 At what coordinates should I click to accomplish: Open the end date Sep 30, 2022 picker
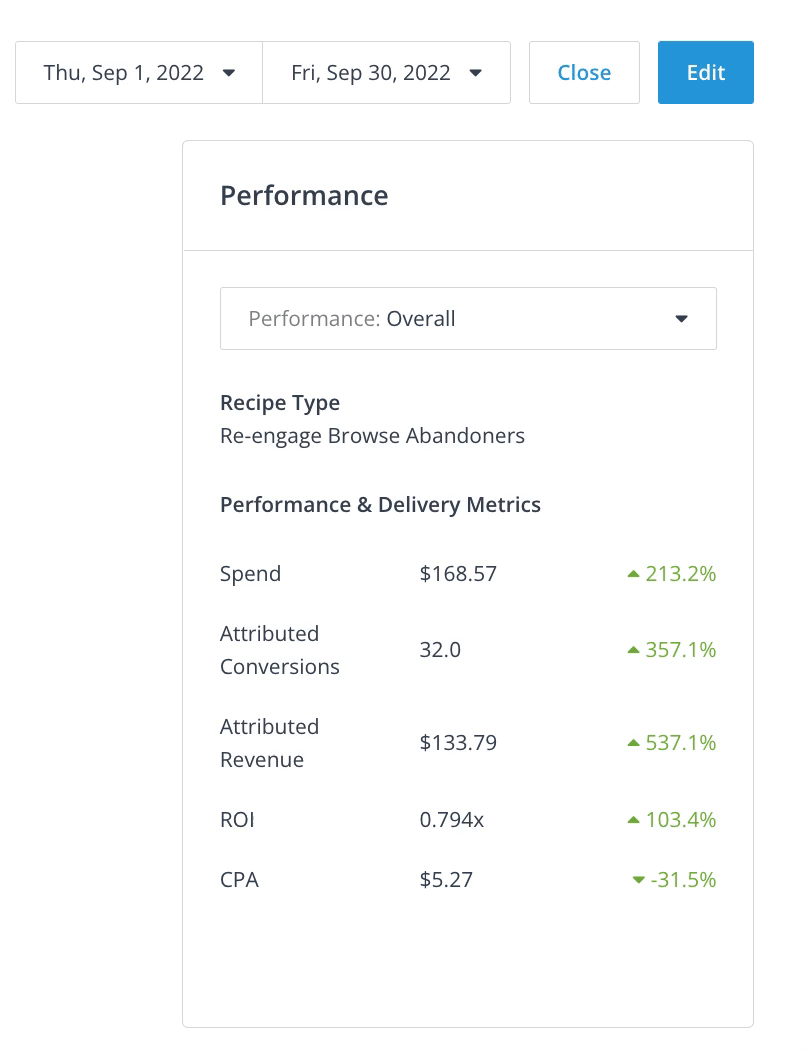386,73
